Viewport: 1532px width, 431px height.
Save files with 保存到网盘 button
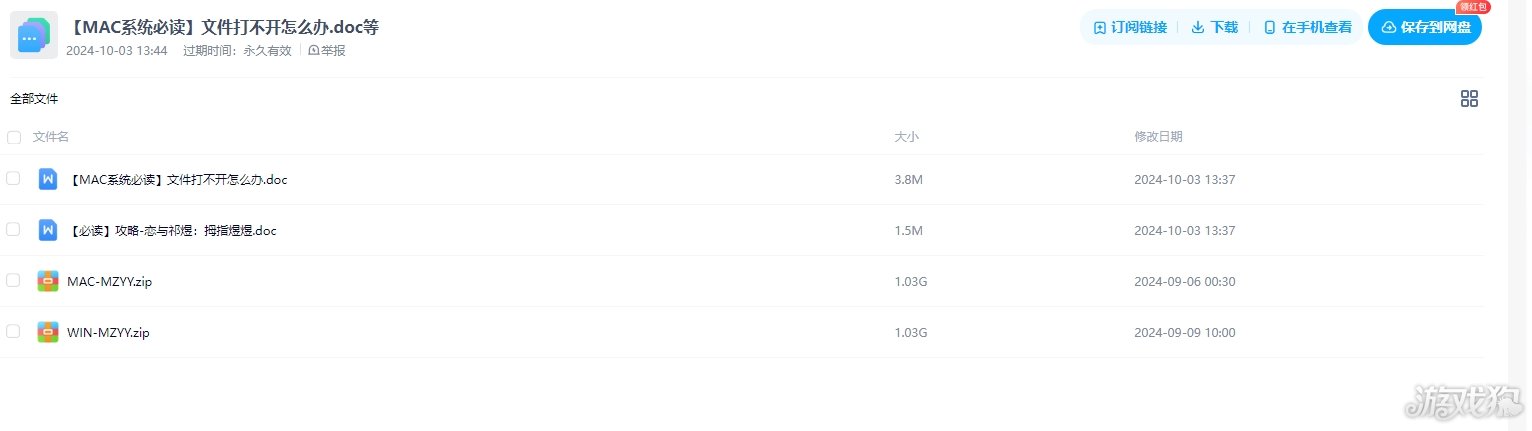coord(1425,28)
